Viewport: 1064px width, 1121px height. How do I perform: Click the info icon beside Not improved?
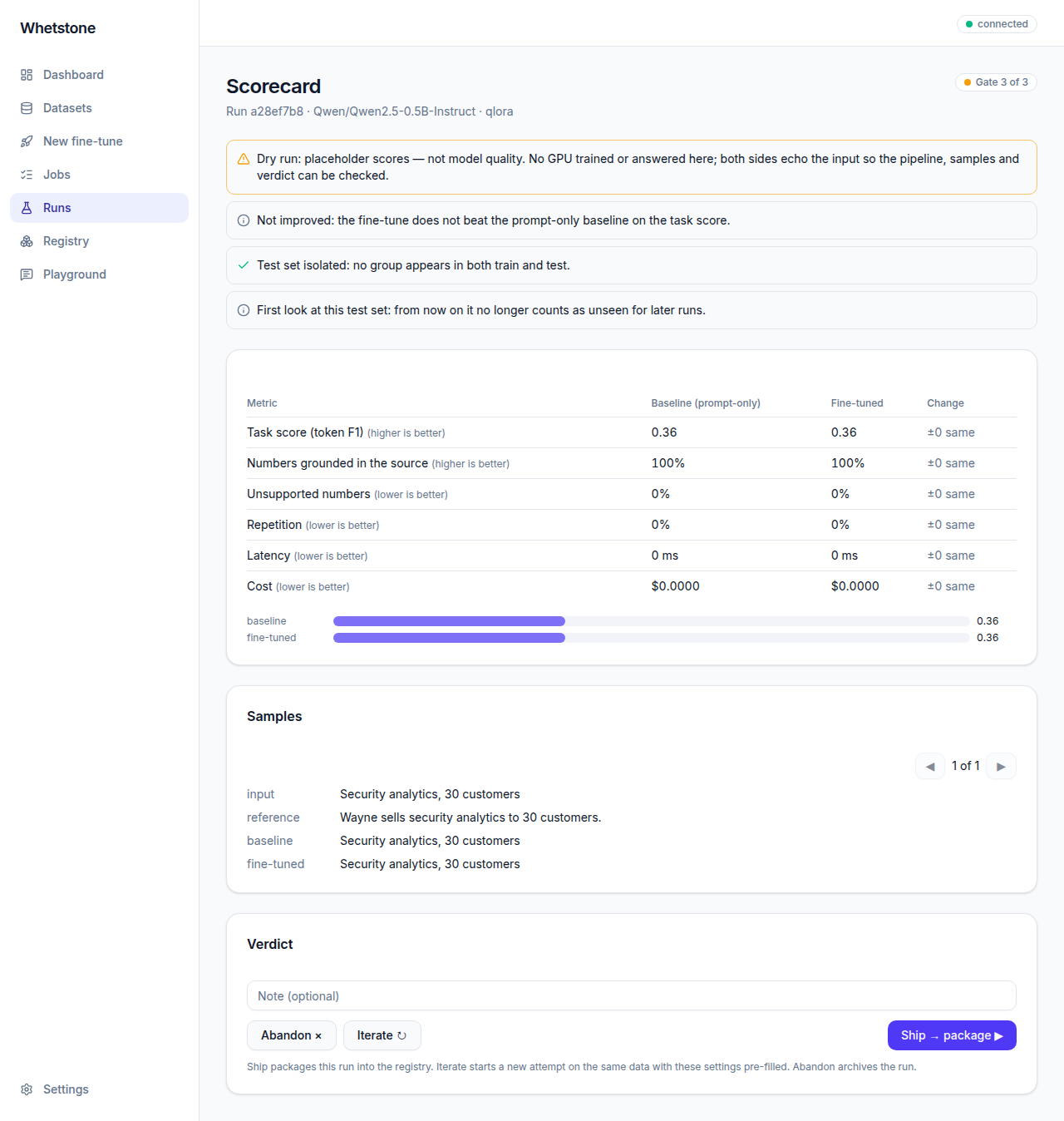click(x=244, y=220)
